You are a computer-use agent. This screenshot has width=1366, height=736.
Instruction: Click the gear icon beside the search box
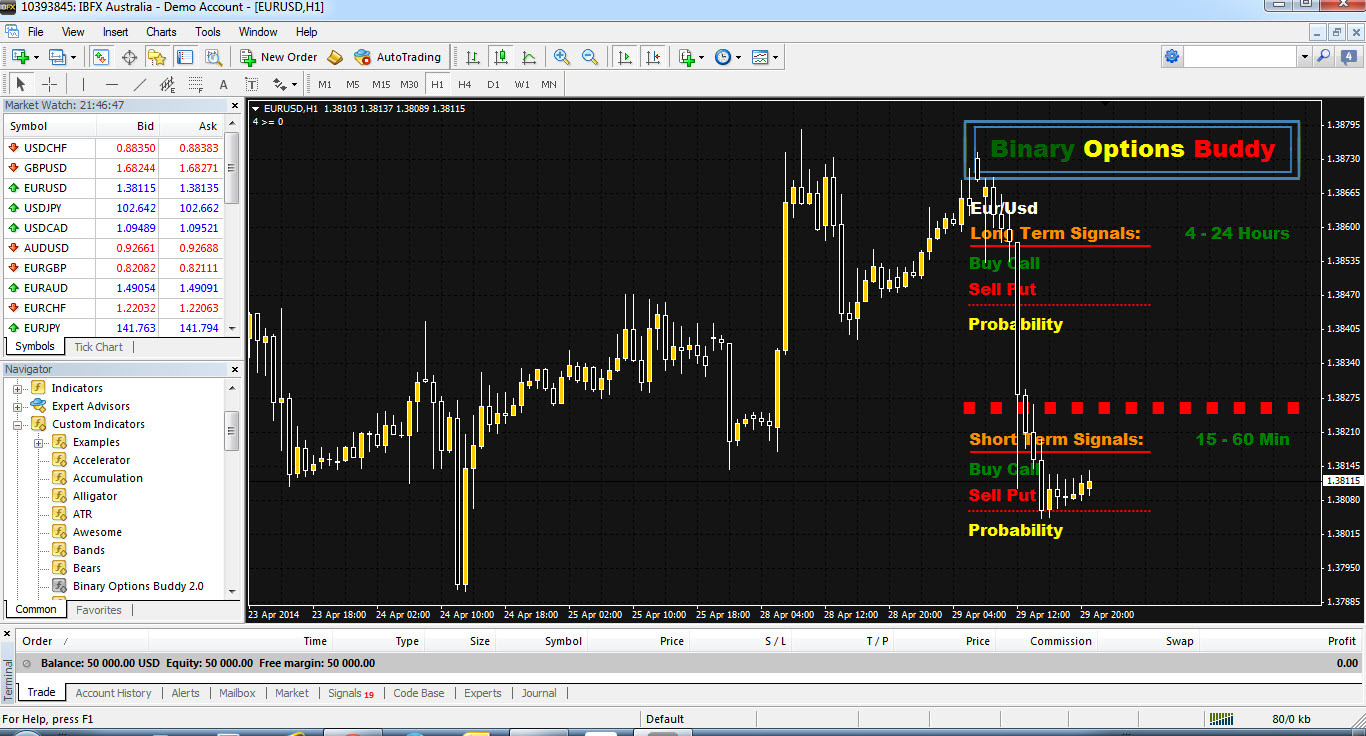(x=1172, y=57)
